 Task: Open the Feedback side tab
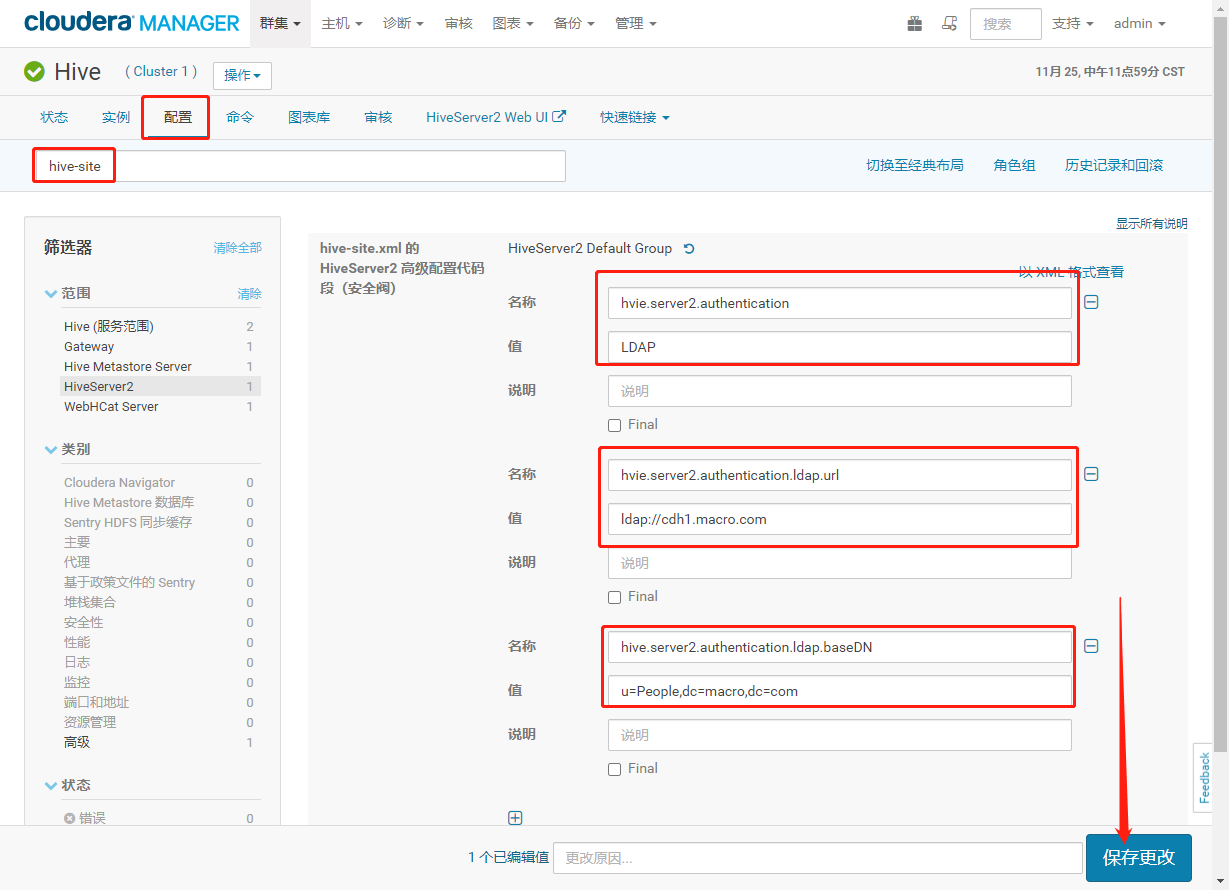tap(1204, 778)
